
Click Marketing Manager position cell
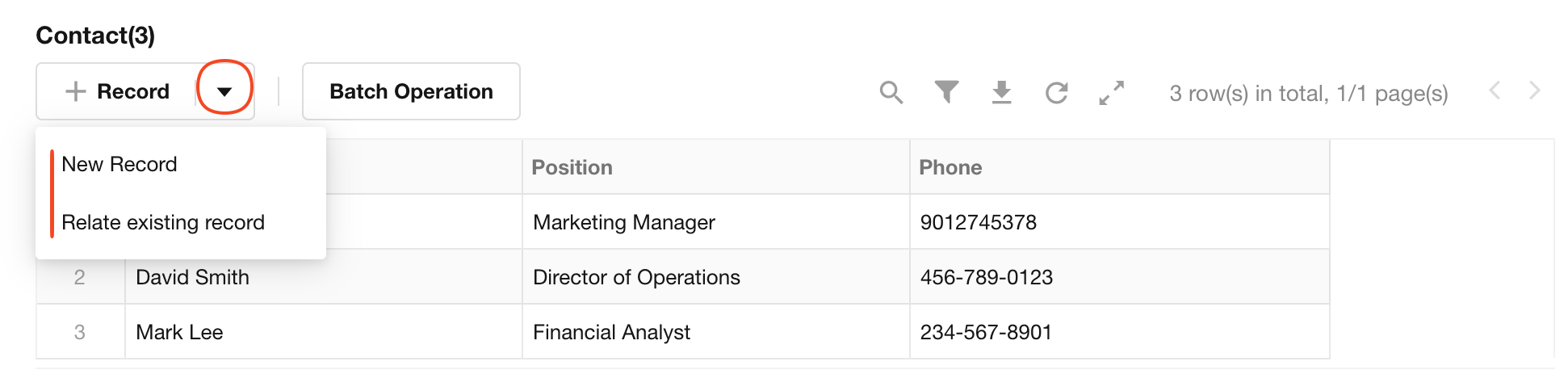point(624,222)
